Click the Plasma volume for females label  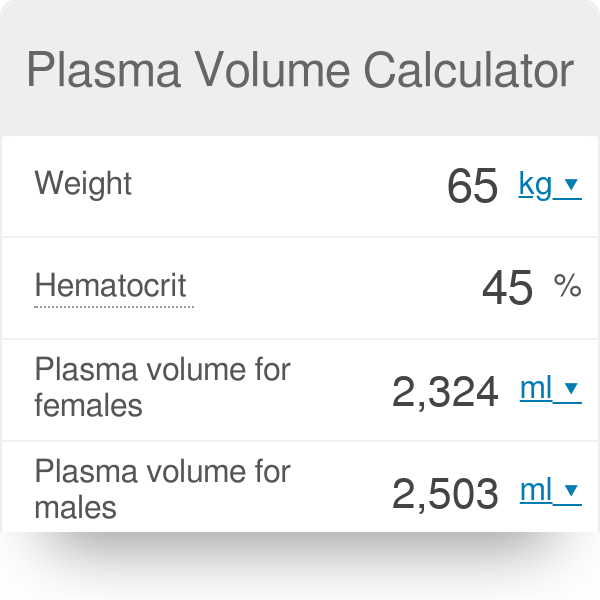click(162, 388)
